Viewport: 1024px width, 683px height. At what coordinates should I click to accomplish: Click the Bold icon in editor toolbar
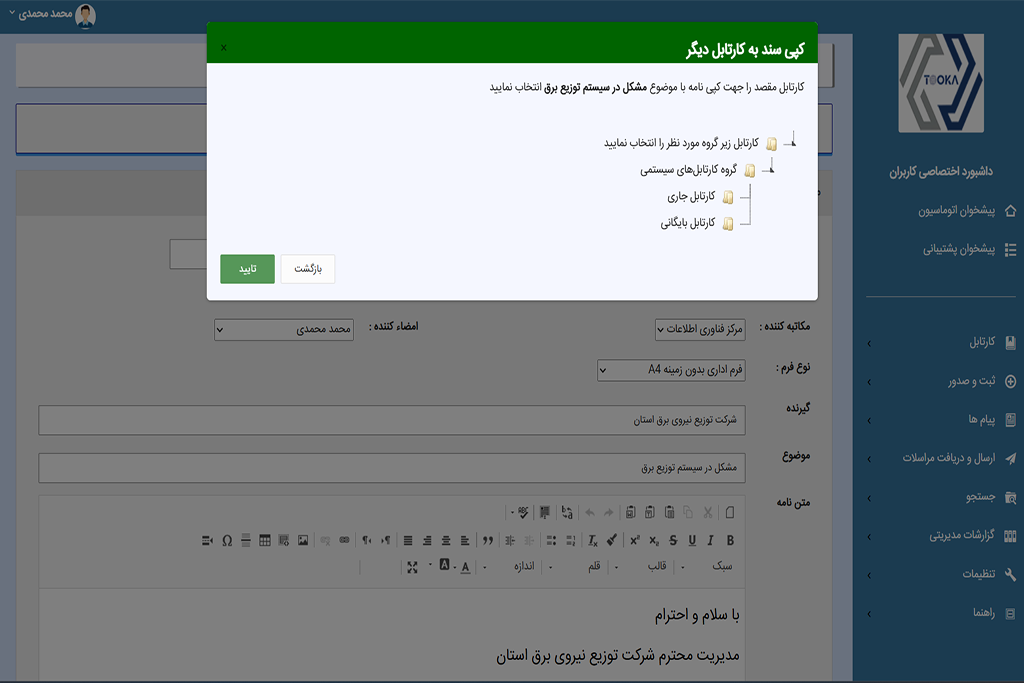730,541
